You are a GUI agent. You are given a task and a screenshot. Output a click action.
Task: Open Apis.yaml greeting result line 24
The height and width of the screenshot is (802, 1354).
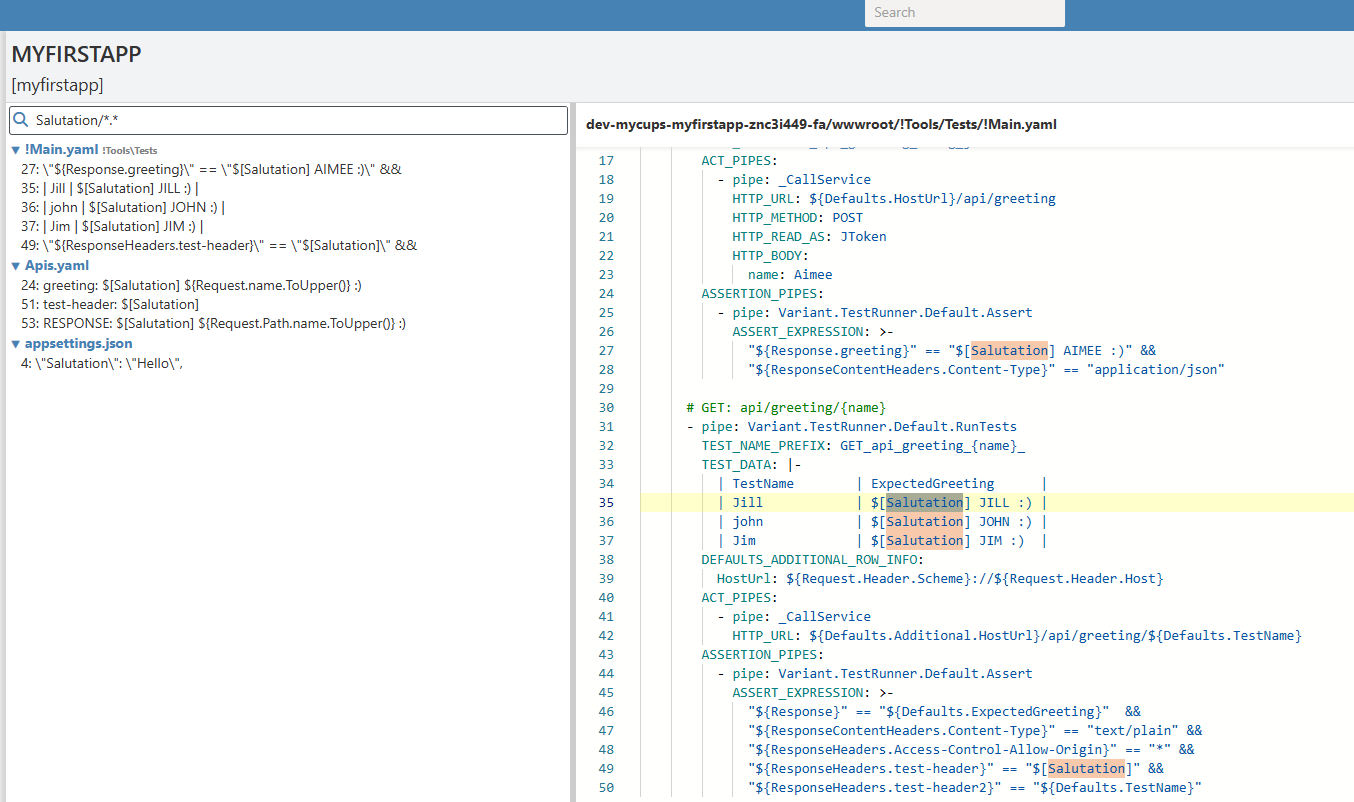pos(190,286)
